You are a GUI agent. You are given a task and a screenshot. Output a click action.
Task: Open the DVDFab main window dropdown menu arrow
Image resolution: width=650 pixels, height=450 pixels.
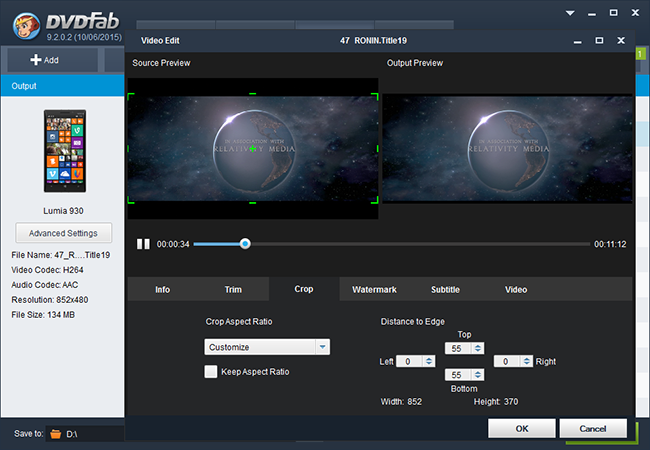pos(570,13)
